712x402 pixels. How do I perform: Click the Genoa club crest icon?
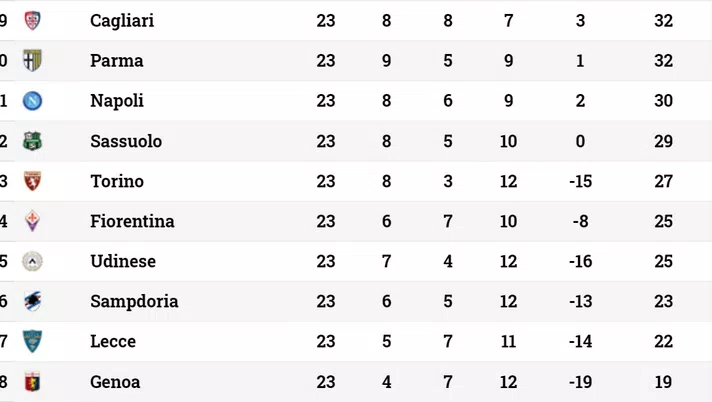point(32,382)
